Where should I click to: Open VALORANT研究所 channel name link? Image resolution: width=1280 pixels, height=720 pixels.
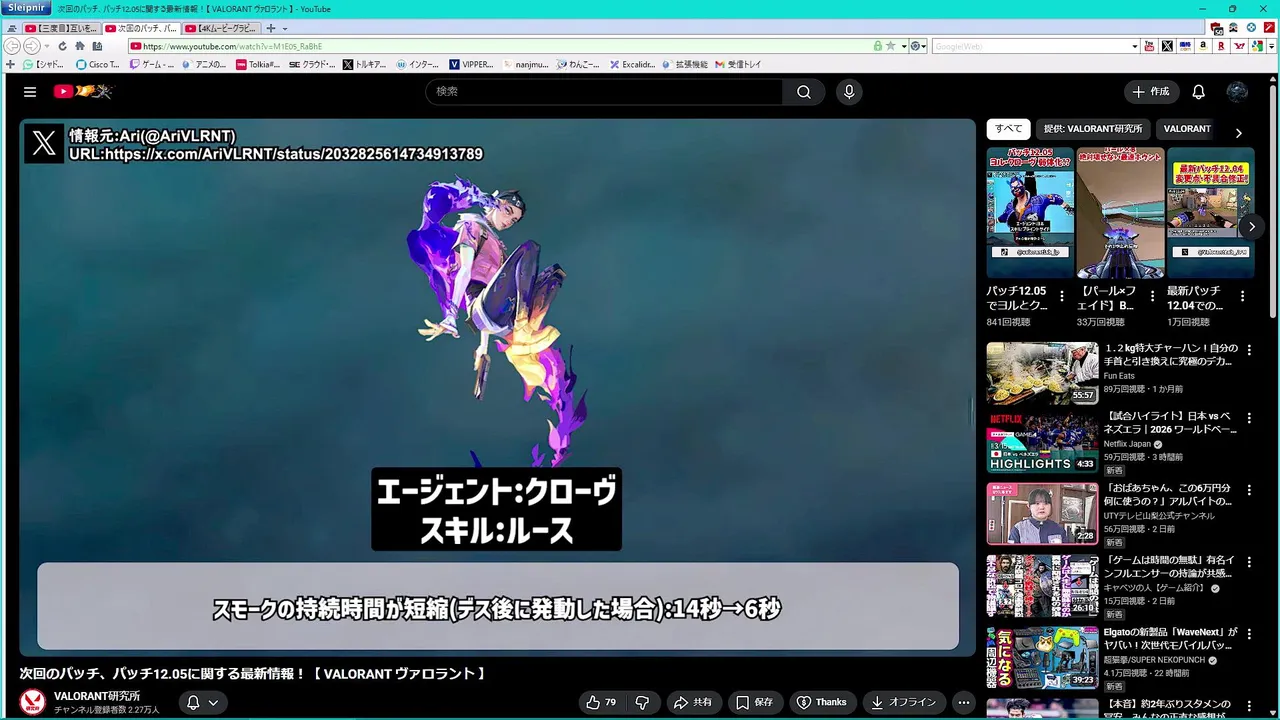(x=97, y=696)
